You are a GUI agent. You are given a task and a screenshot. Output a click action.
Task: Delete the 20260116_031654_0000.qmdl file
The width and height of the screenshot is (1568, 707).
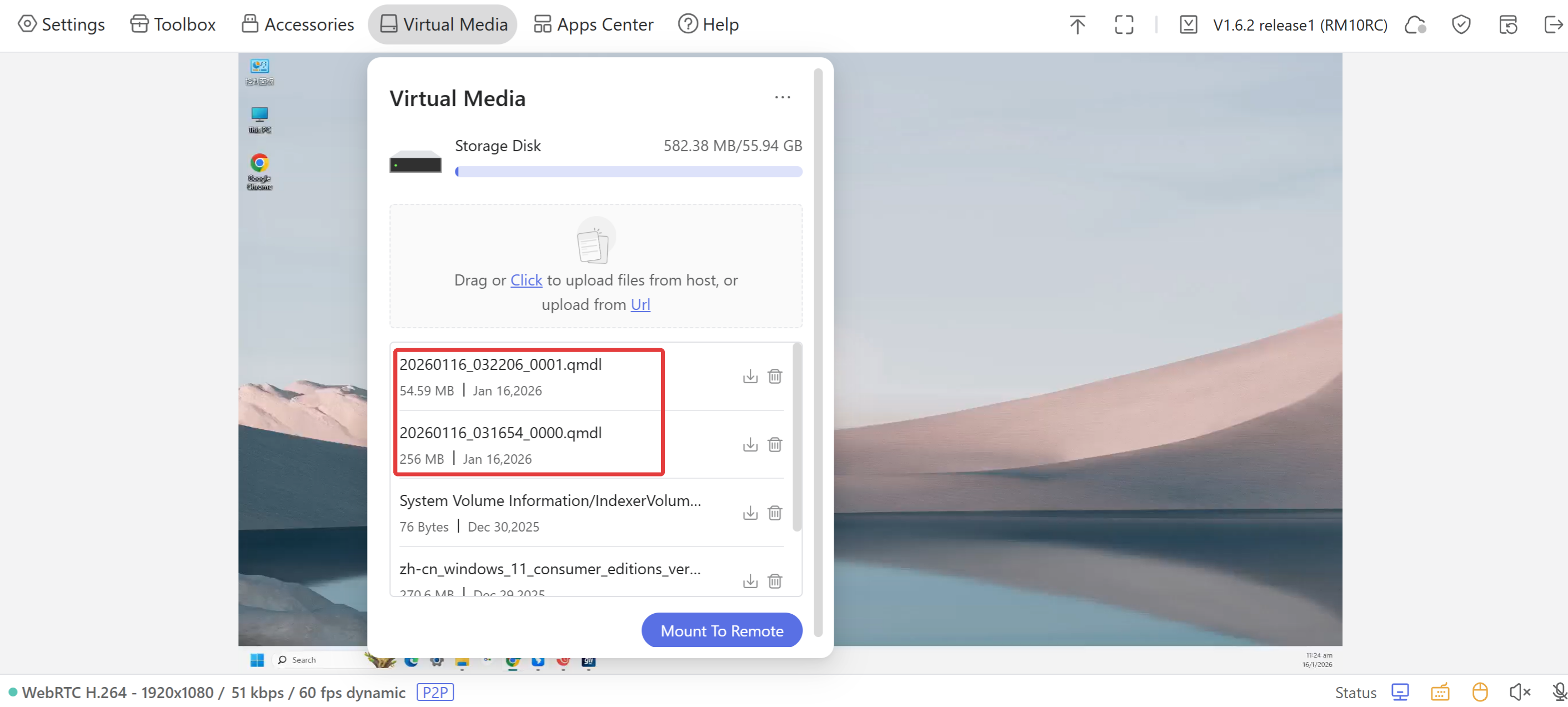(774, 445)
